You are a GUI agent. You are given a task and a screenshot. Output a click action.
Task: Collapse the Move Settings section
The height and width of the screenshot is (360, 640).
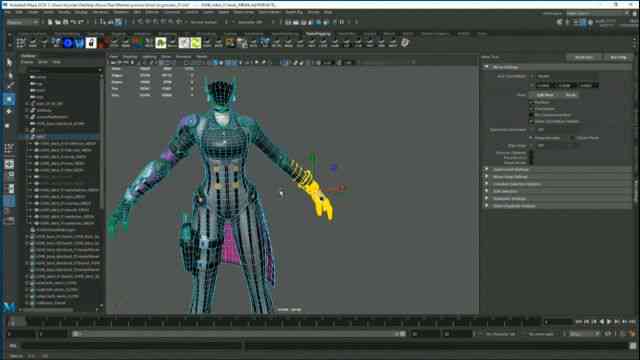(x=557, y=67)
